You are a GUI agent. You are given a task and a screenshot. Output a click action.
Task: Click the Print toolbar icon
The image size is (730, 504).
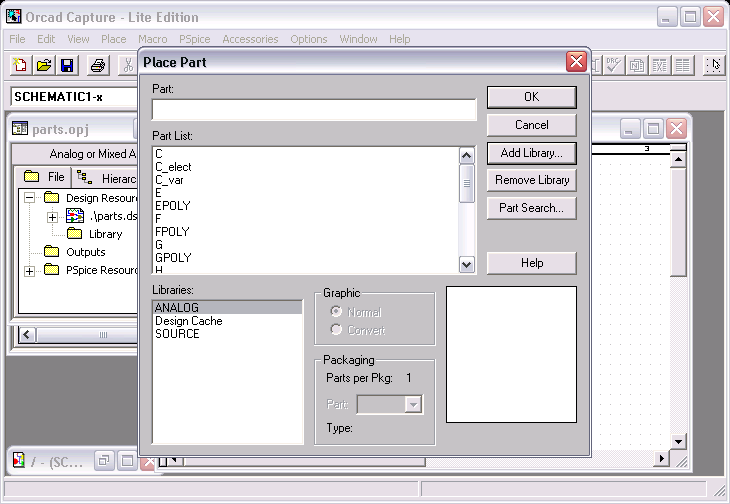point(98,65)
